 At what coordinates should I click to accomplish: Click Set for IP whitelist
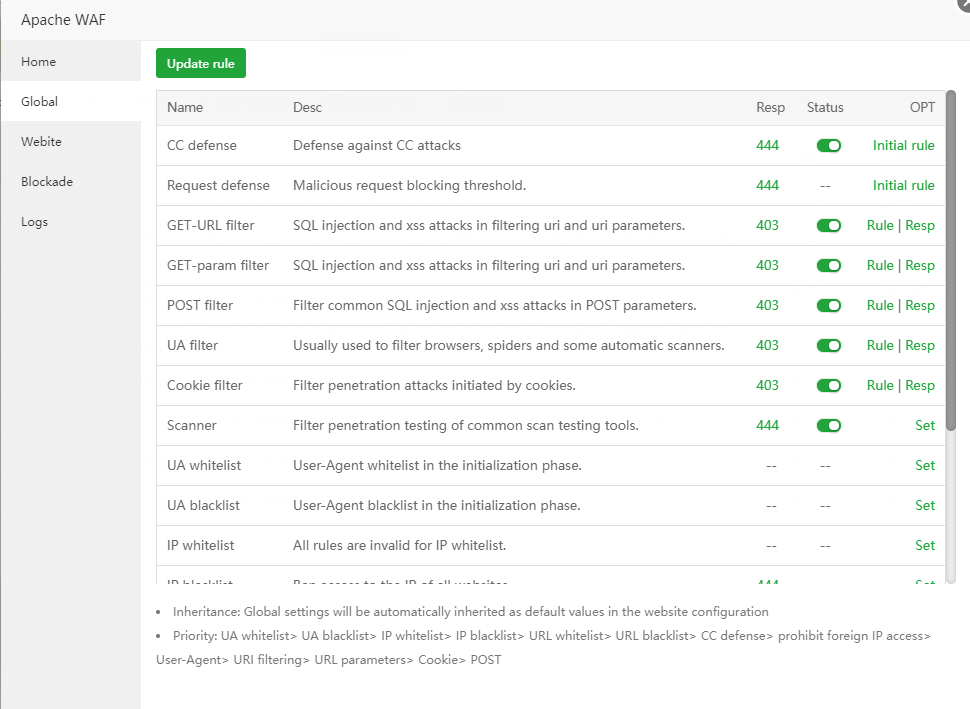(x=925, y=546)
